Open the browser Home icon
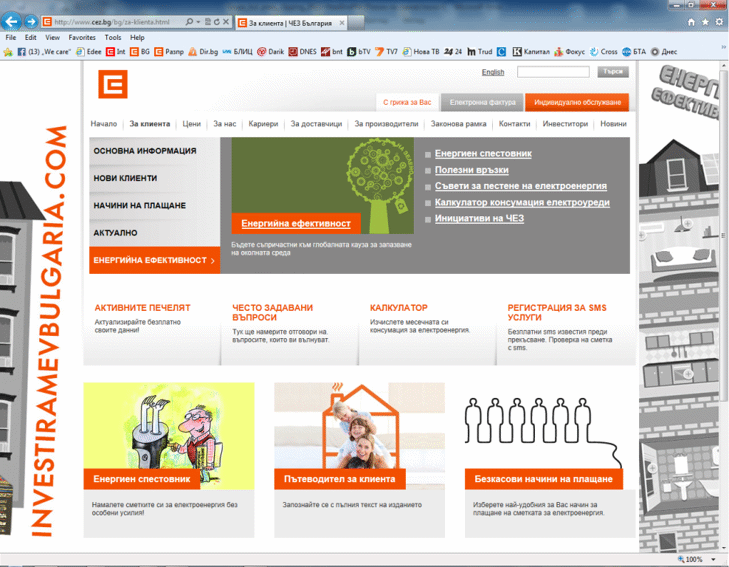The width and height of the screenshot is (729, 567). (691, 22)
